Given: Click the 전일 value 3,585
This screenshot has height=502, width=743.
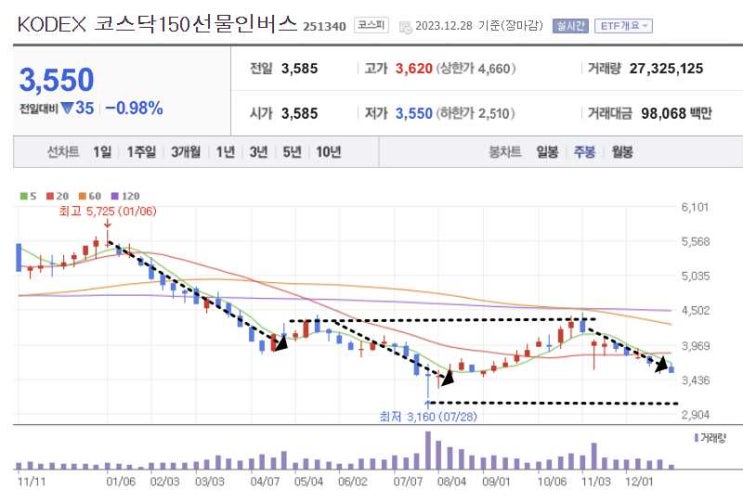Looking at the screenshot, I should [299, 69].
